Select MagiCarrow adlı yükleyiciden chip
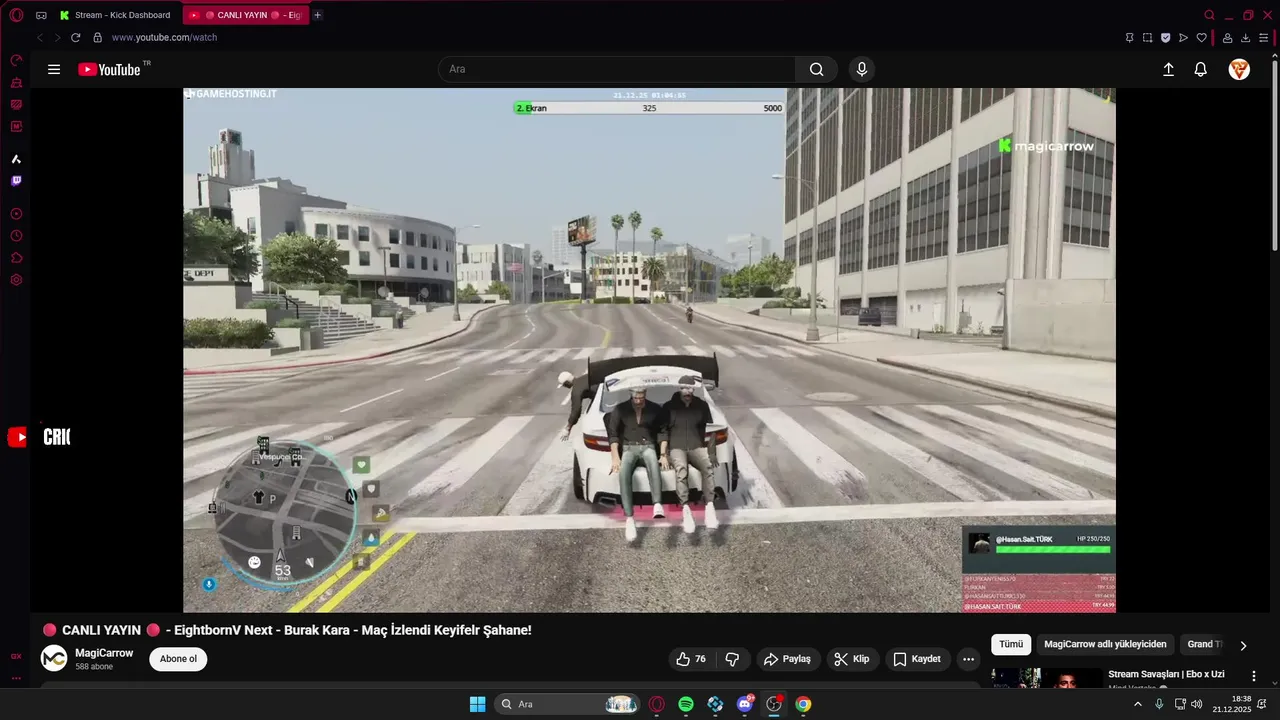This screenshot has height=720, width=1280. (1105, 644)
